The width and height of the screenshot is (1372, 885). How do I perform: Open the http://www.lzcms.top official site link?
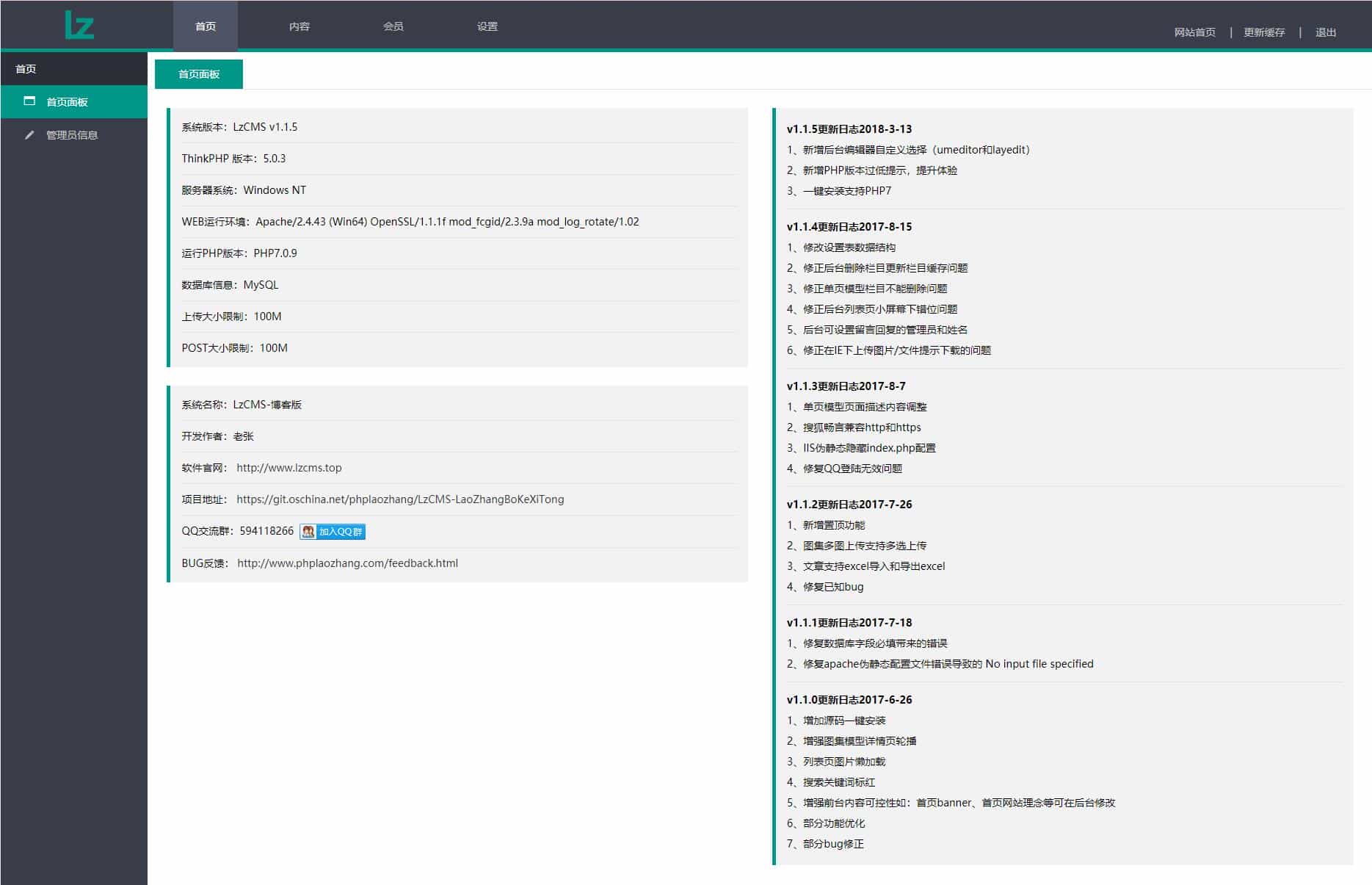[x=289, y=468]
